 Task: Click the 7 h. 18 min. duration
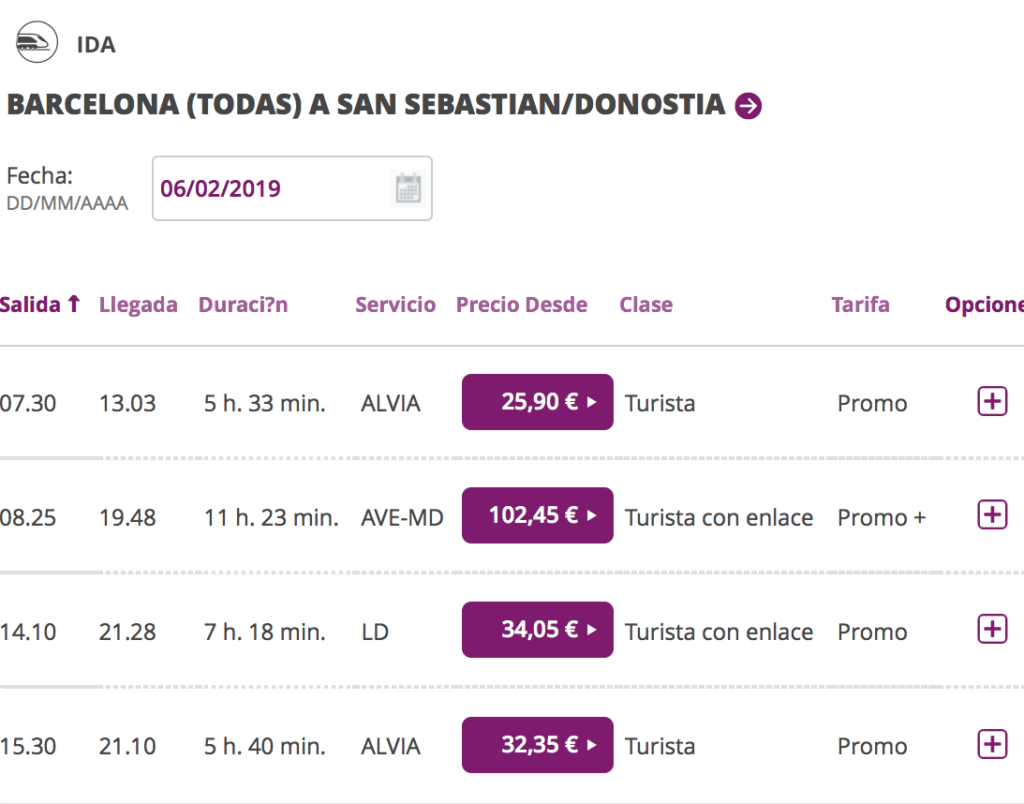[264, 632]
